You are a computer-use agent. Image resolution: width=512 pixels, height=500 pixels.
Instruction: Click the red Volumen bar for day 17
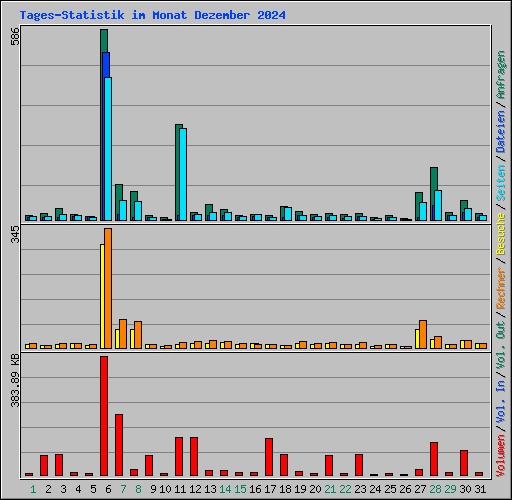point(269,457)
